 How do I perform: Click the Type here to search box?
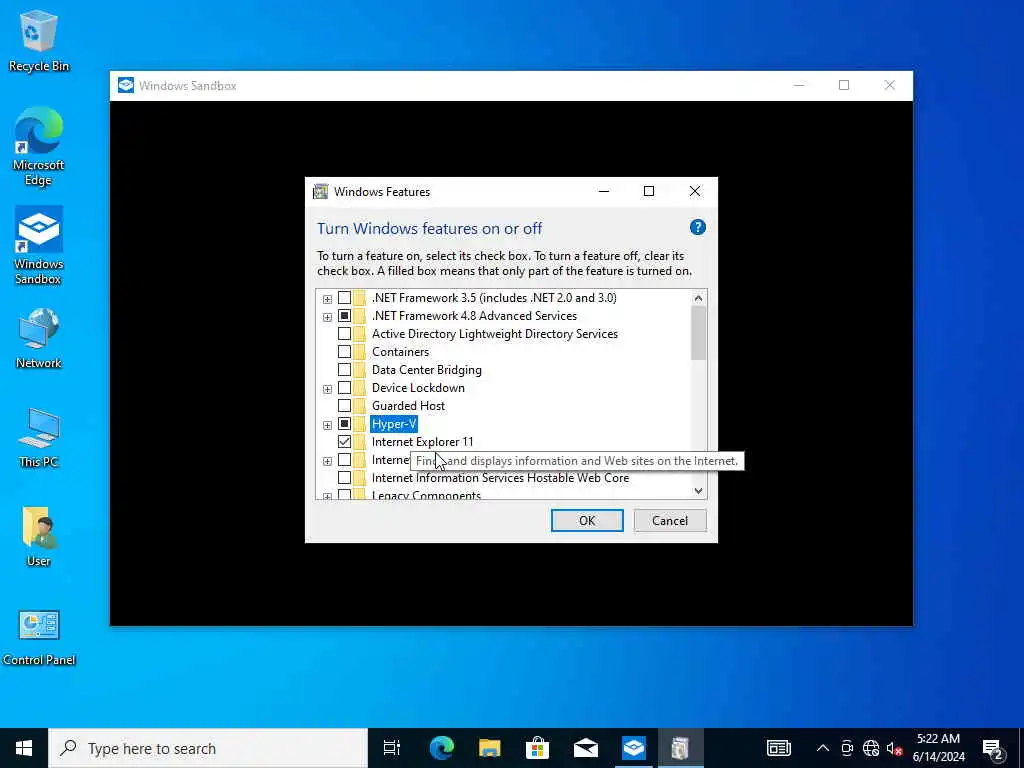coord(208,748)
